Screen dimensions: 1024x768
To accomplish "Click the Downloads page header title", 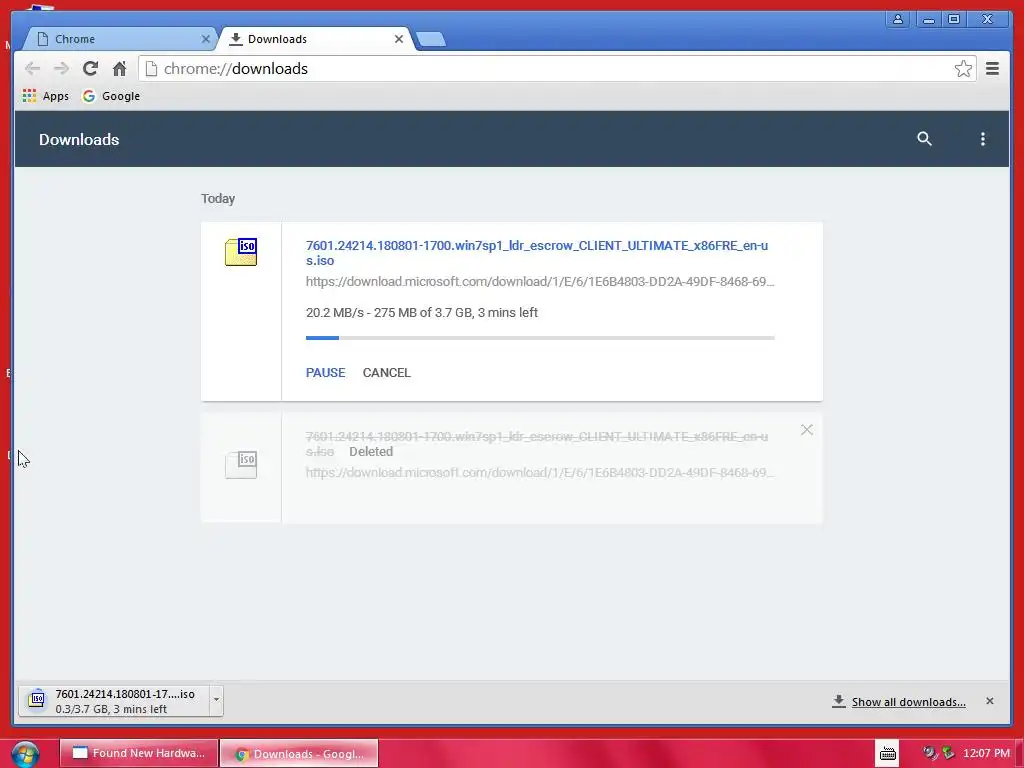I will click(x=79, y=139).
